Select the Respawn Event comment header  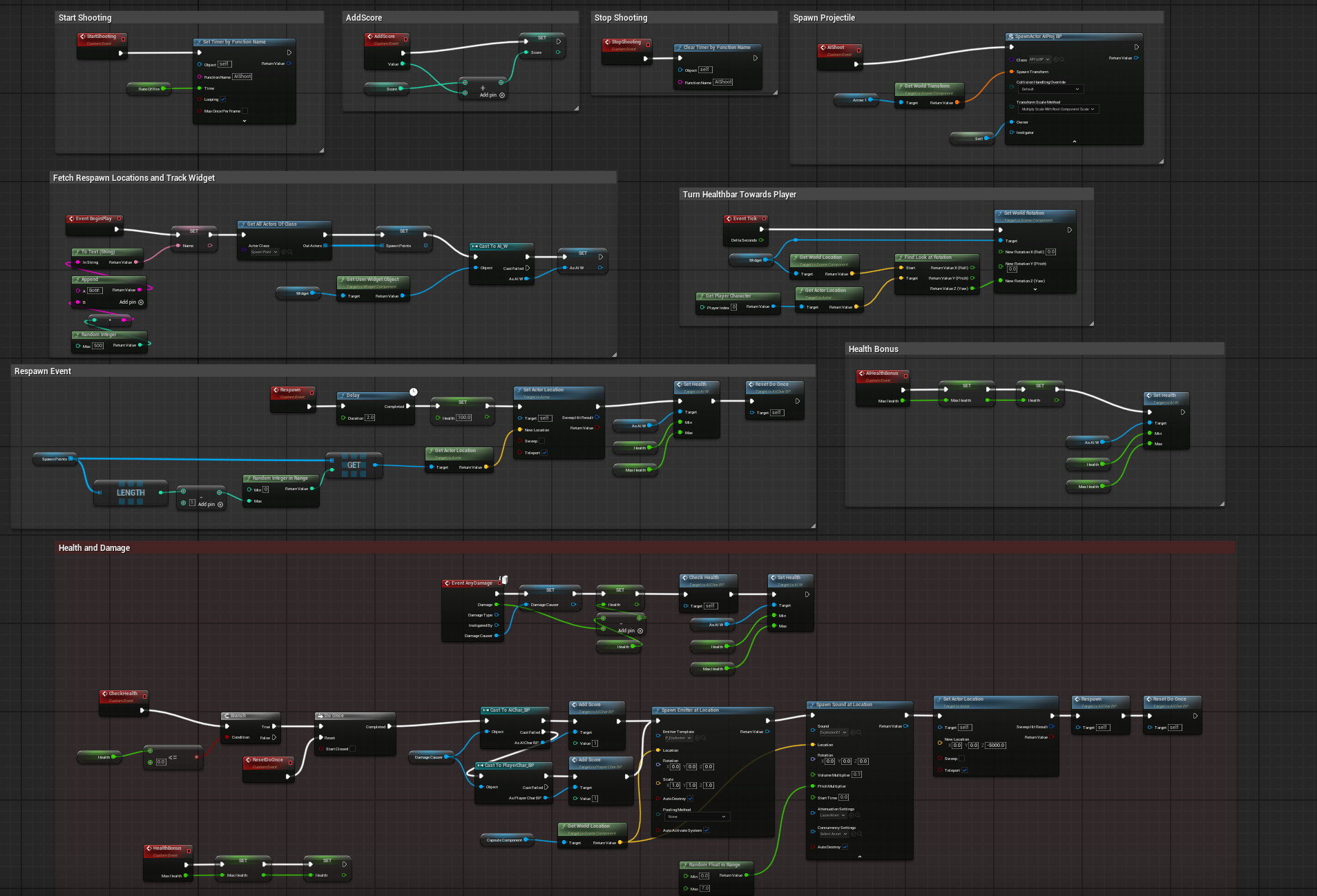[x=414, y=371]
